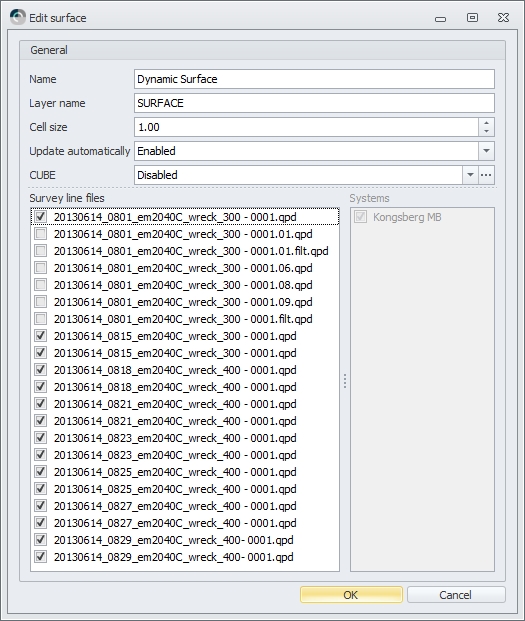
Task: Open the Update automatically dropdown
Action: (x=486, y=151)
